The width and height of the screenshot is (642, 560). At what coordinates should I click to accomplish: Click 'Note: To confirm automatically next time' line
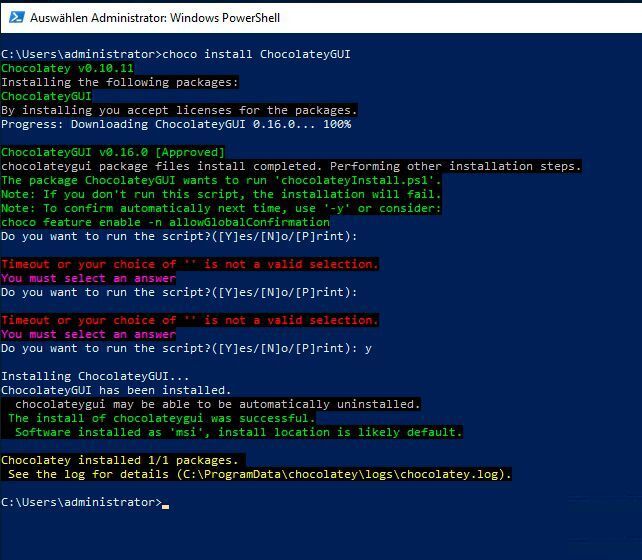point(221,208)
